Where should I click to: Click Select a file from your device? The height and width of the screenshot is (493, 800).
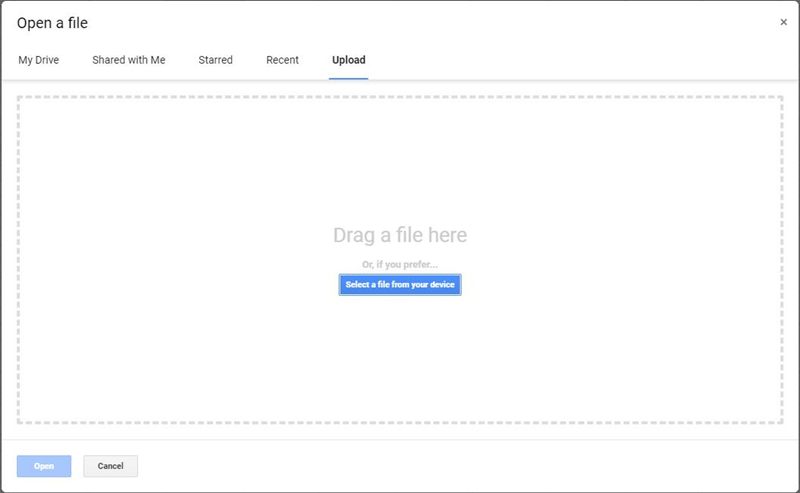click(400, 285)
